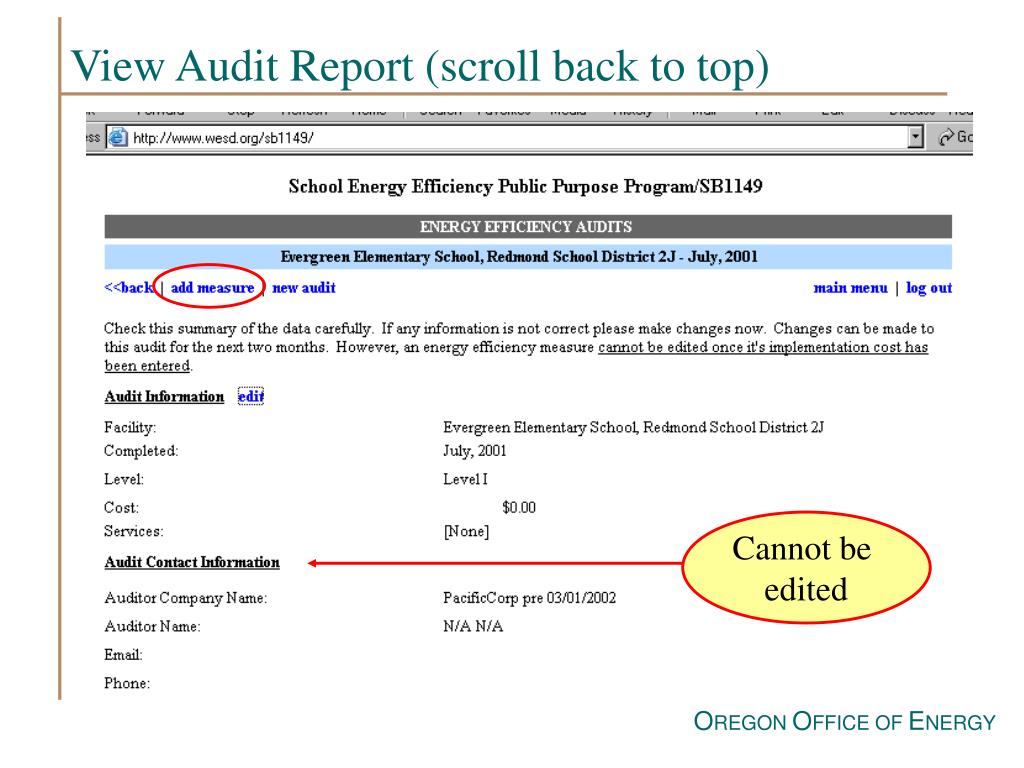Click the Evergreen Elementary School July, 2001 banner
This screenshot has width=1024, height=768.
point(528,257)
